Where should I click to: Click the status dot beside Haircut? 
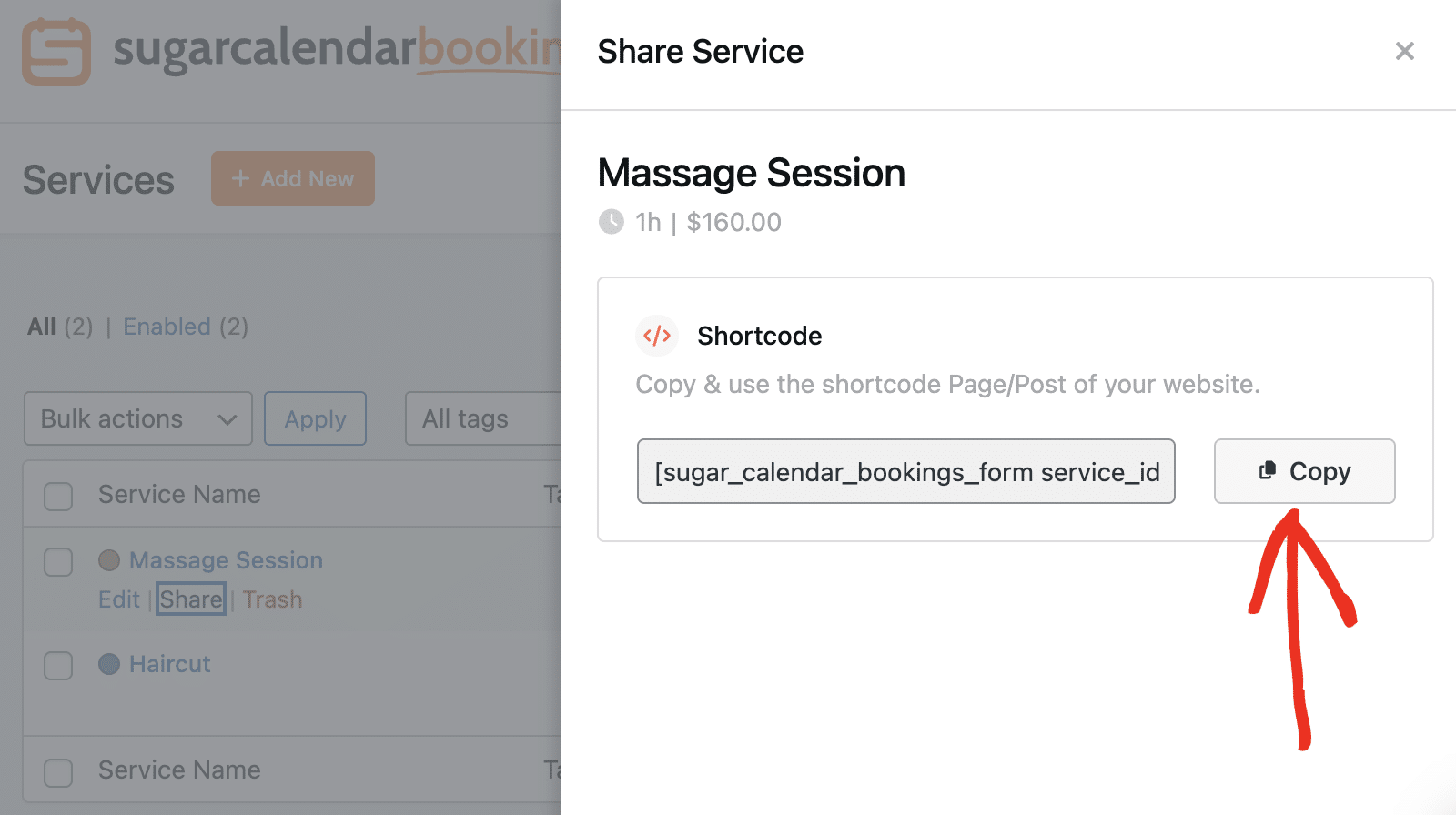point(109,664)
